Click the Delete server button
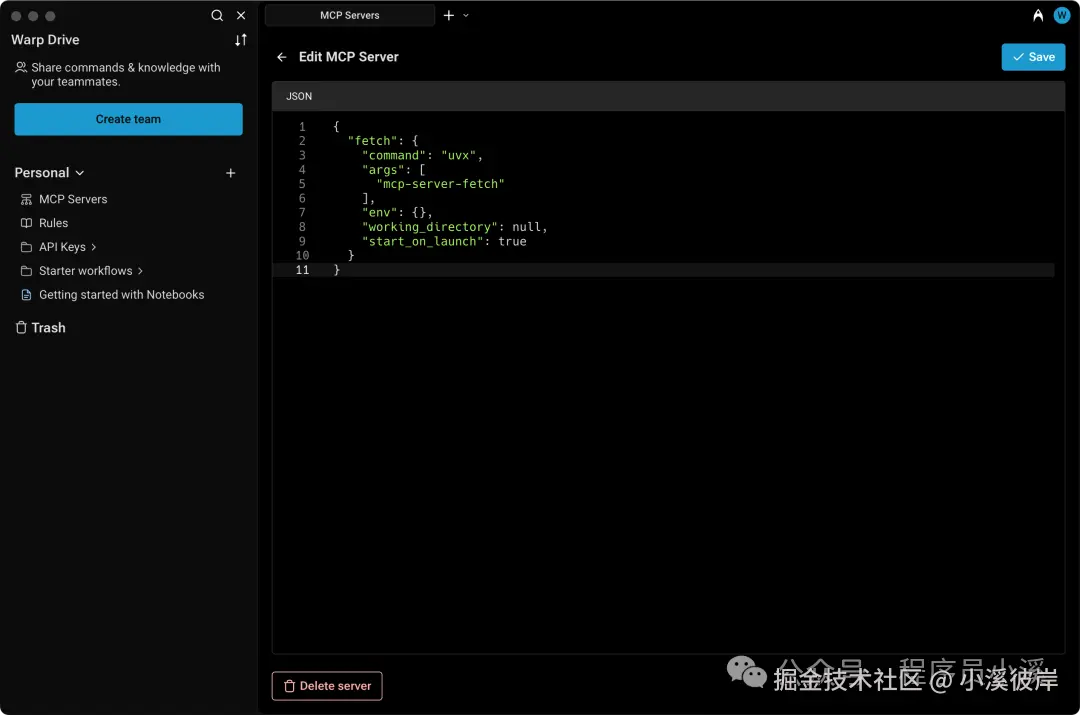Viewport: 1080px width, 715px height. [327, 686]
